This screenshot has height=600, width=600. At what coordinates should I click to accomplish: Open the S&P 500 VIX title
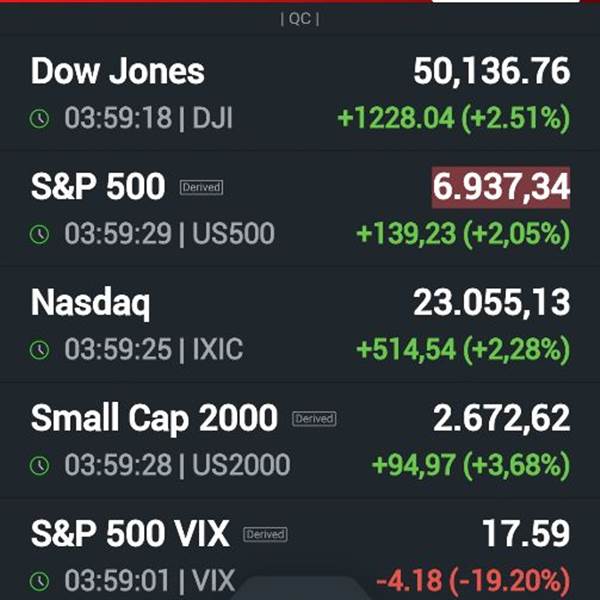point(130,534)
